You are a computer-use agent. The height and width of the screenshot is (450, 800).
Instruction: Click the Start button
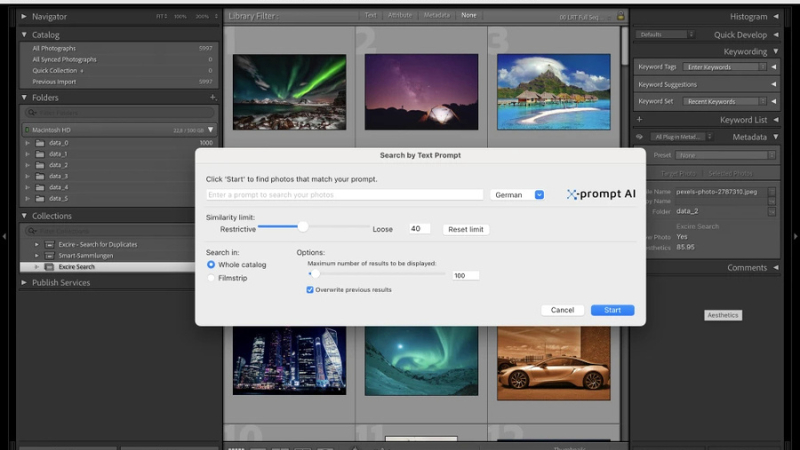[x=612, y=310]
